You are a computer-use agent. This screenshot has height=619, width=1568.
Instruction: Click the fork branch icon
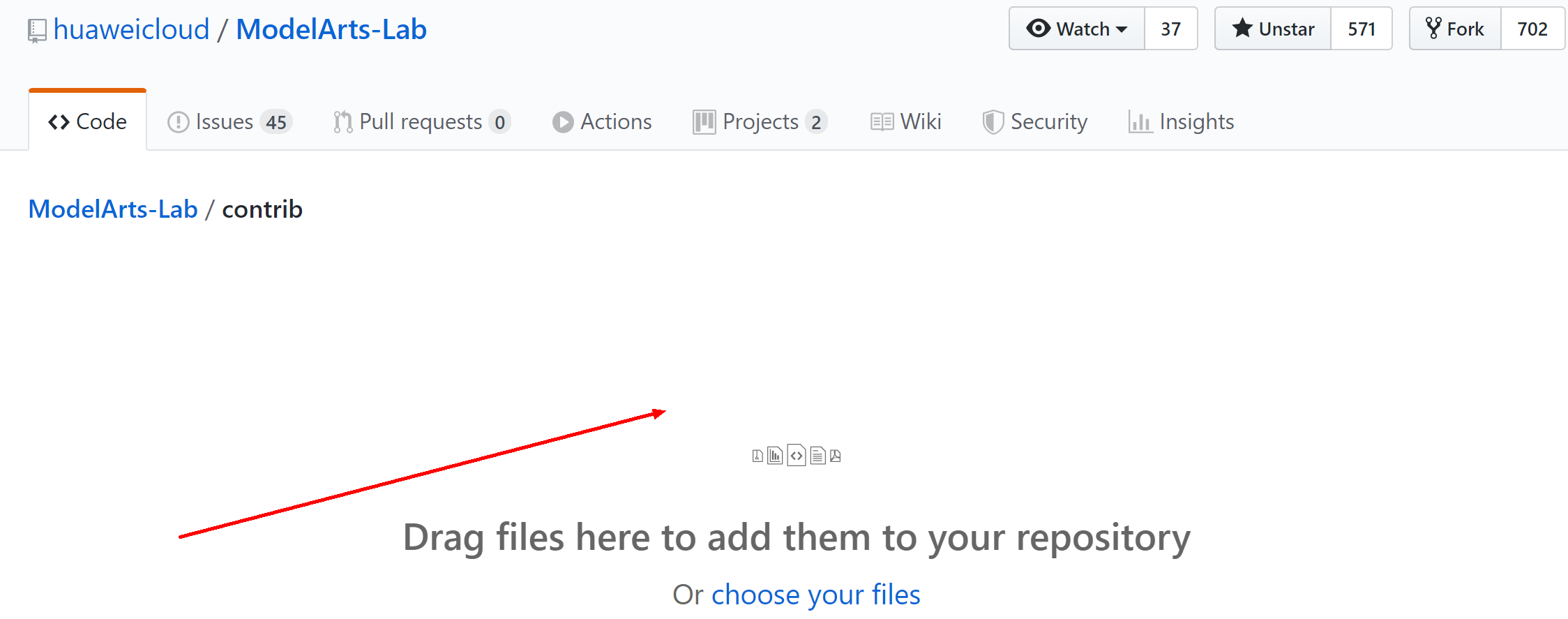pos(1433,29)
